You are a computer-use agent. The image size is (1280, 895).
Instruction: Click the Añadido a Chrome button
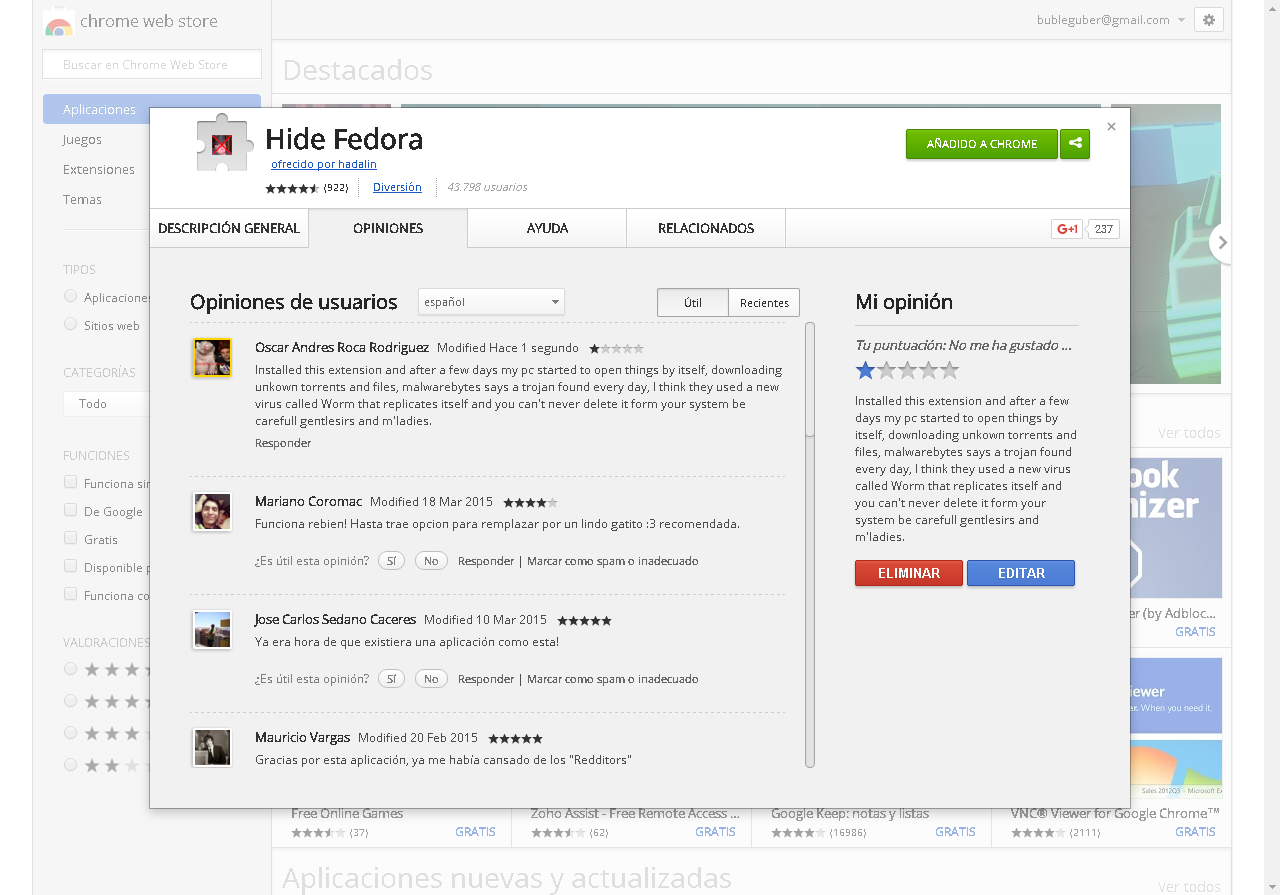coord(982,144)
